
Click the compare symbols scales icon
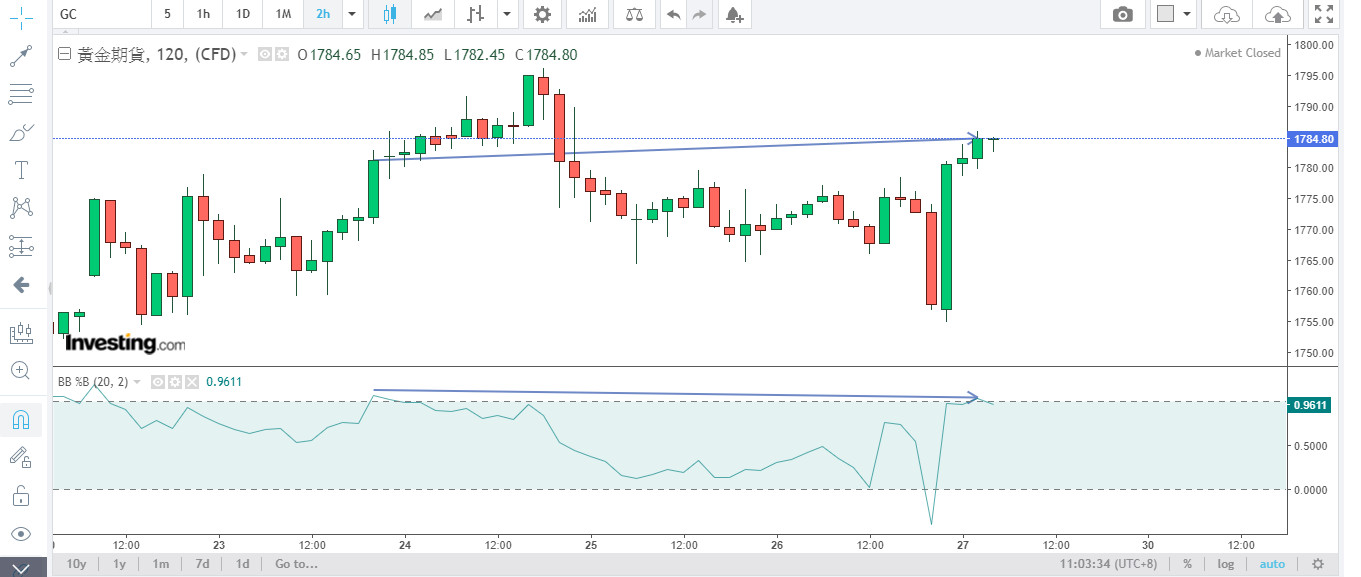(634, 14)
